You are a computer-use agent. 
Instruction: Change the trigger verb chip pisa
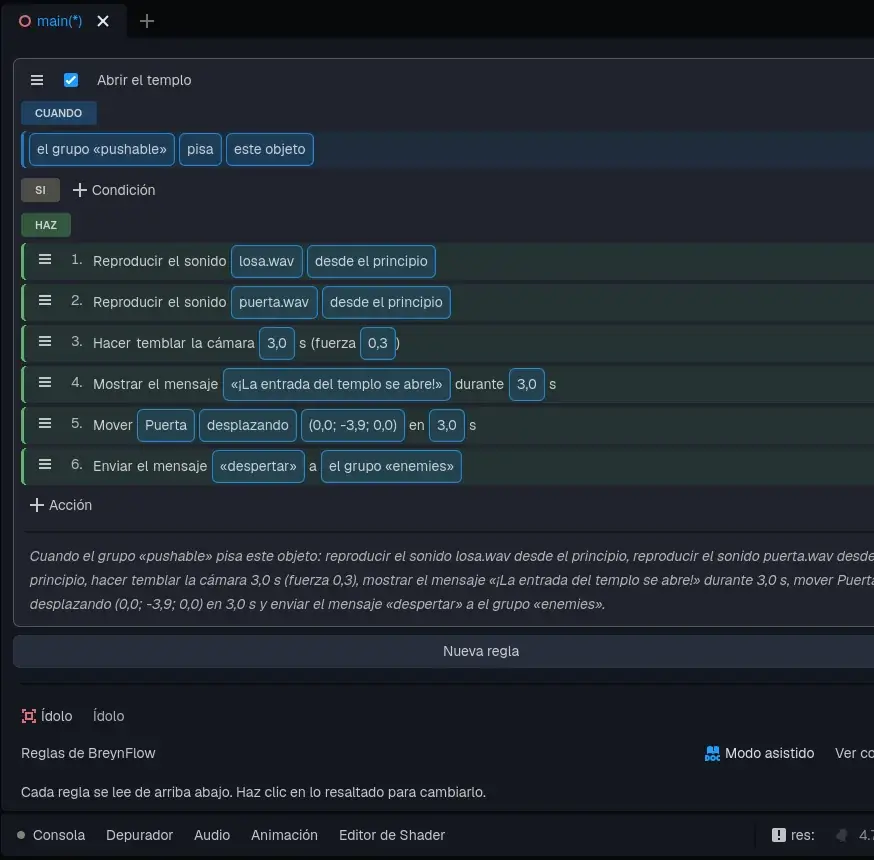point(200,149)
